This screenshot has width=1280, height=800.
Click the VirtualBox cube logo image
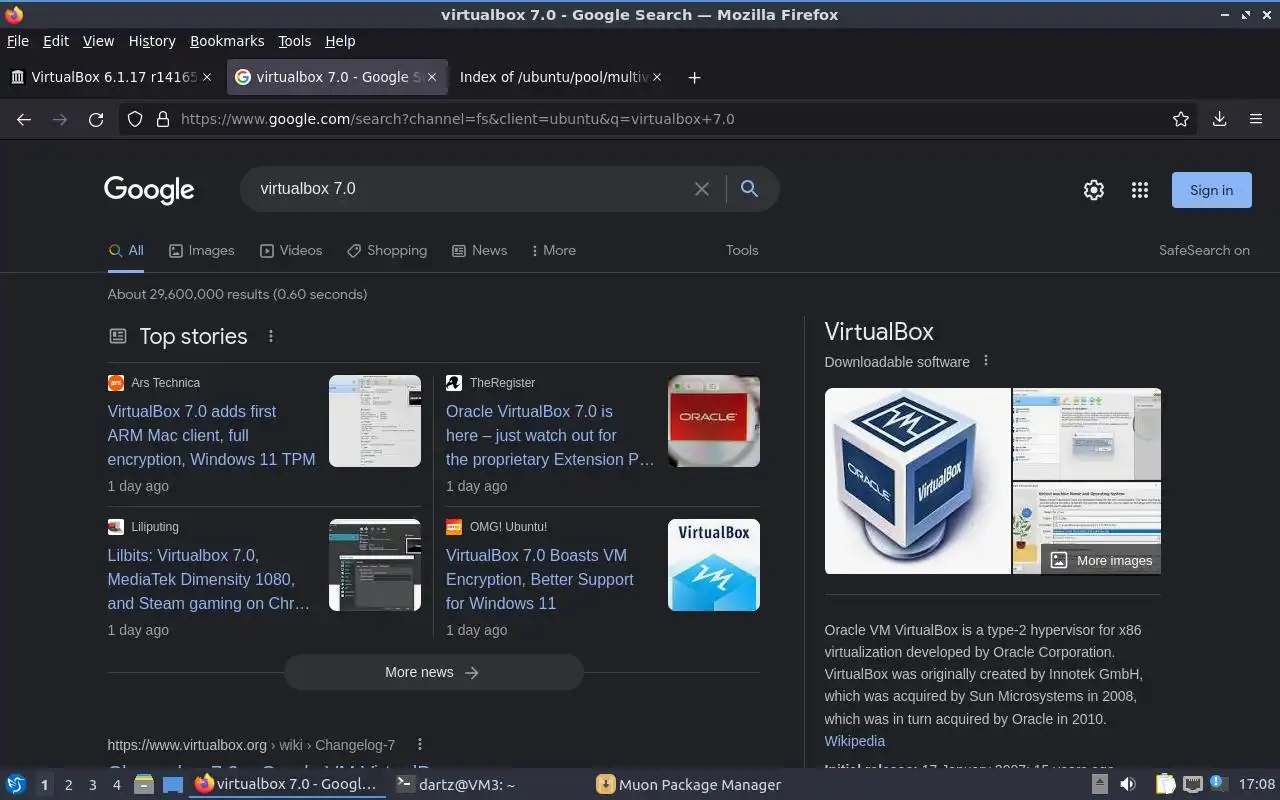[917, 481]
